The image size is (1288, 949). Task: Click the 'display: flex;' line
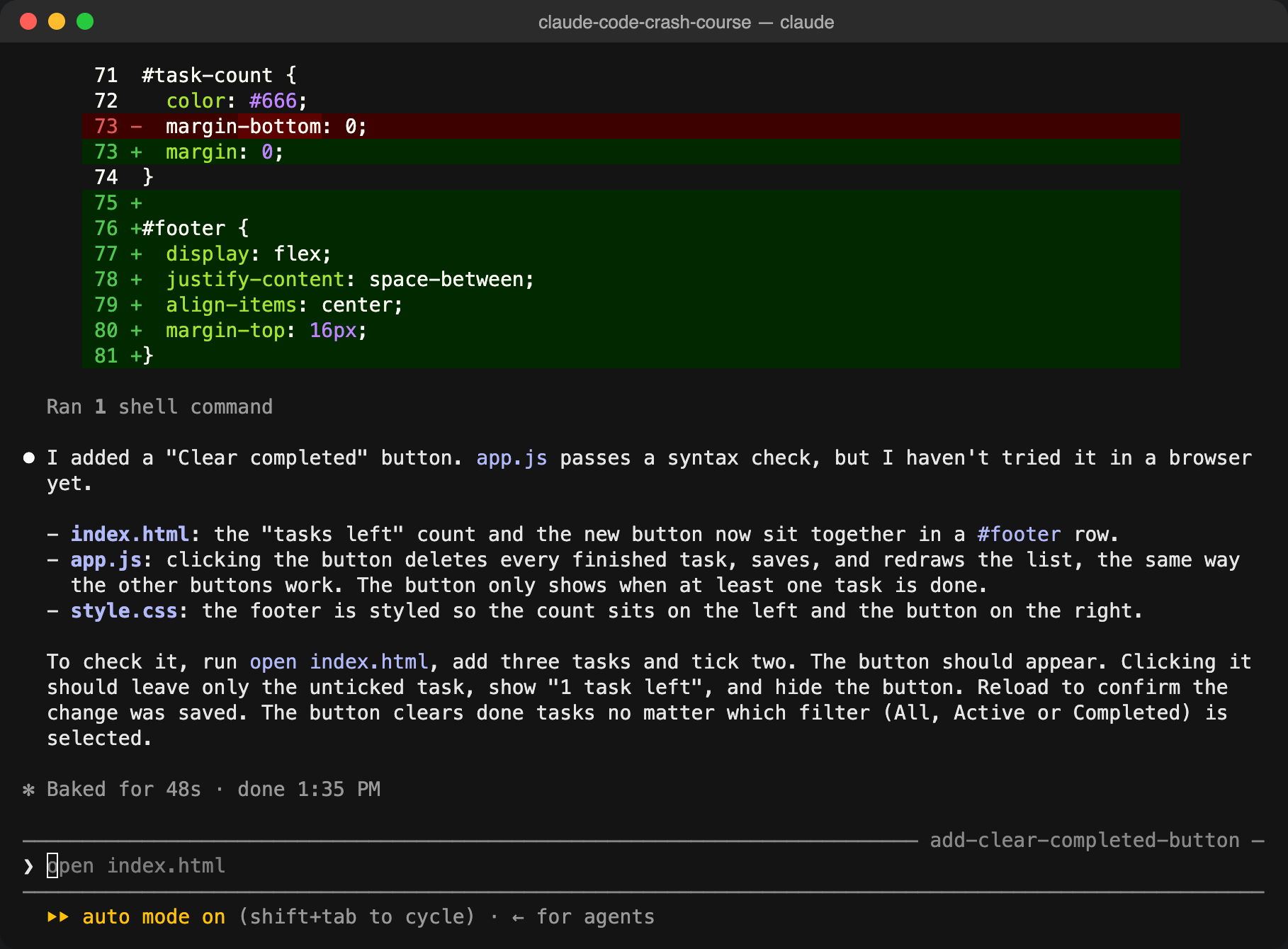coord(631,254)
